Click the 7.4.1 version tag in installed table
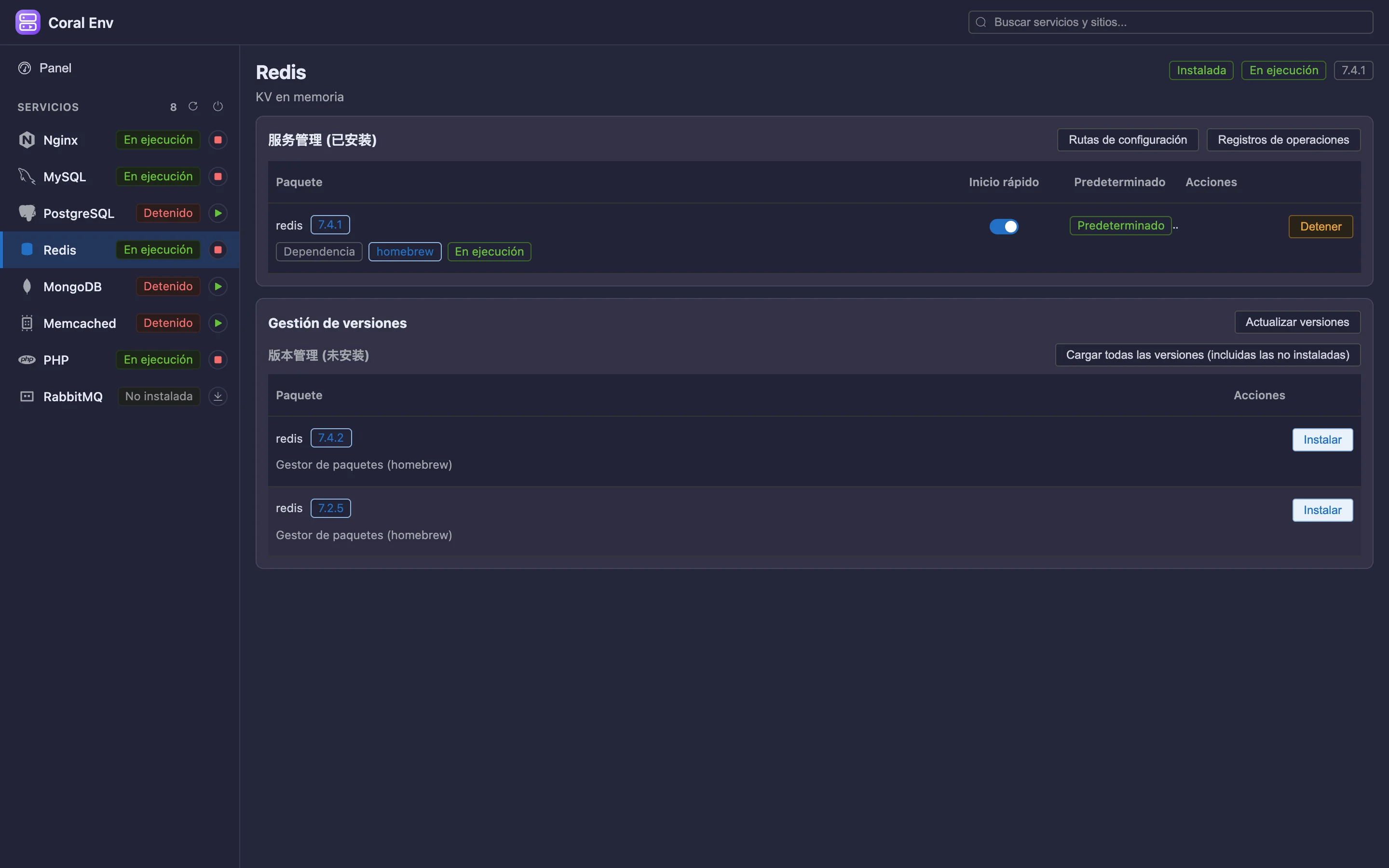Screen dimensions: 1389x868 pos(330,224)
